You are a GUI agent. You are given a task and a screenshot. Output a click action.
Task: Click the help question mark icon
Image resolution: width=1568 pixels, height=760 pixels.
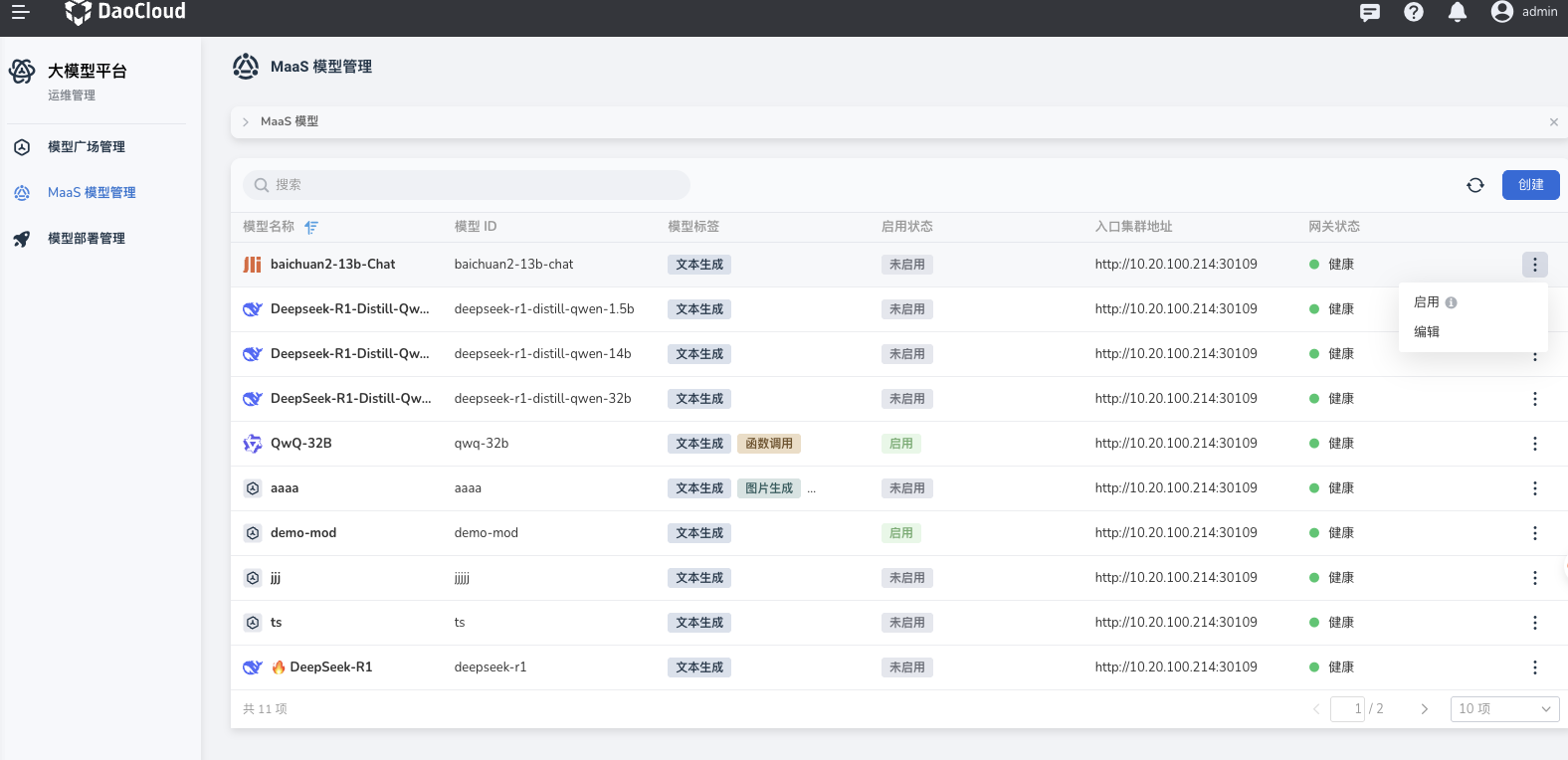(x=1414, y=12)
